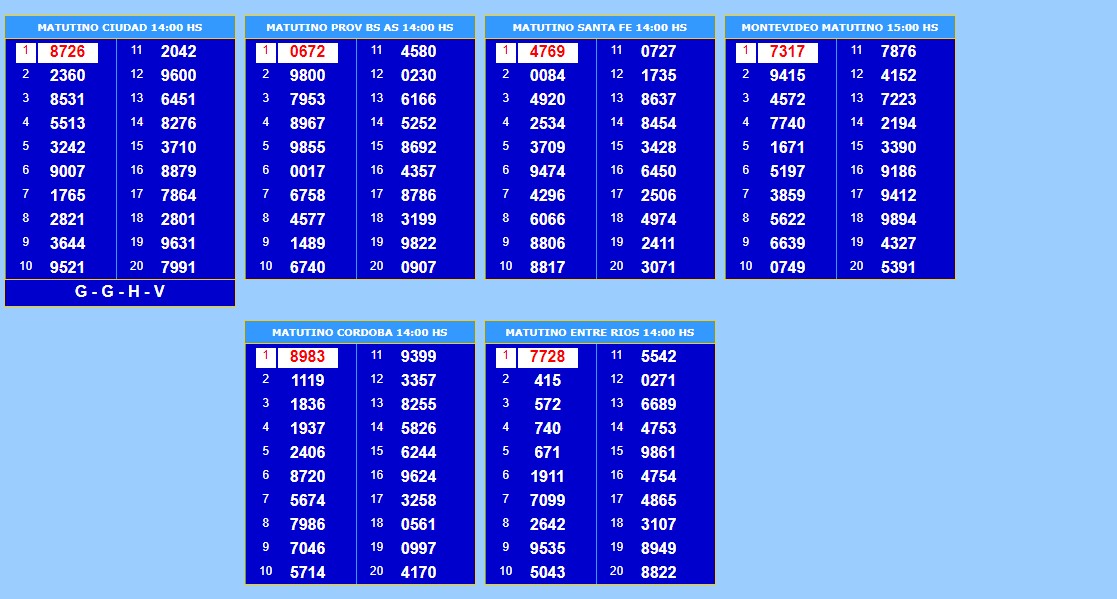Viewport: 1117px width, 599px height.
Task: Click the highlighted number 4769 in Santa Fe
Action: point(547,52)
